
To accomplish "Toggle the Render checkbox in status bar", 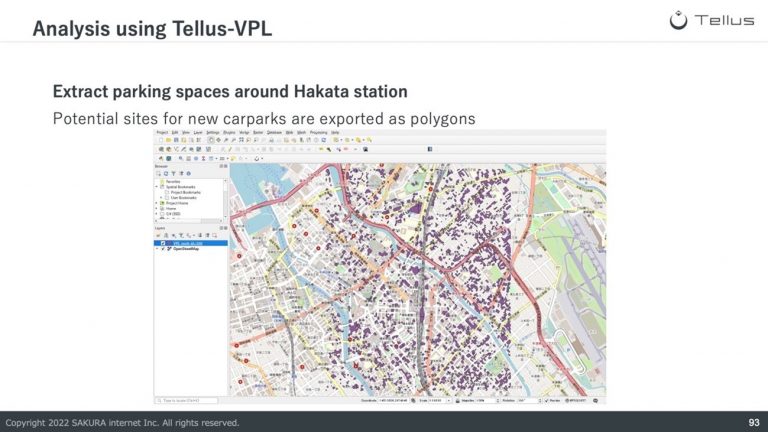I will coord(547,401).
